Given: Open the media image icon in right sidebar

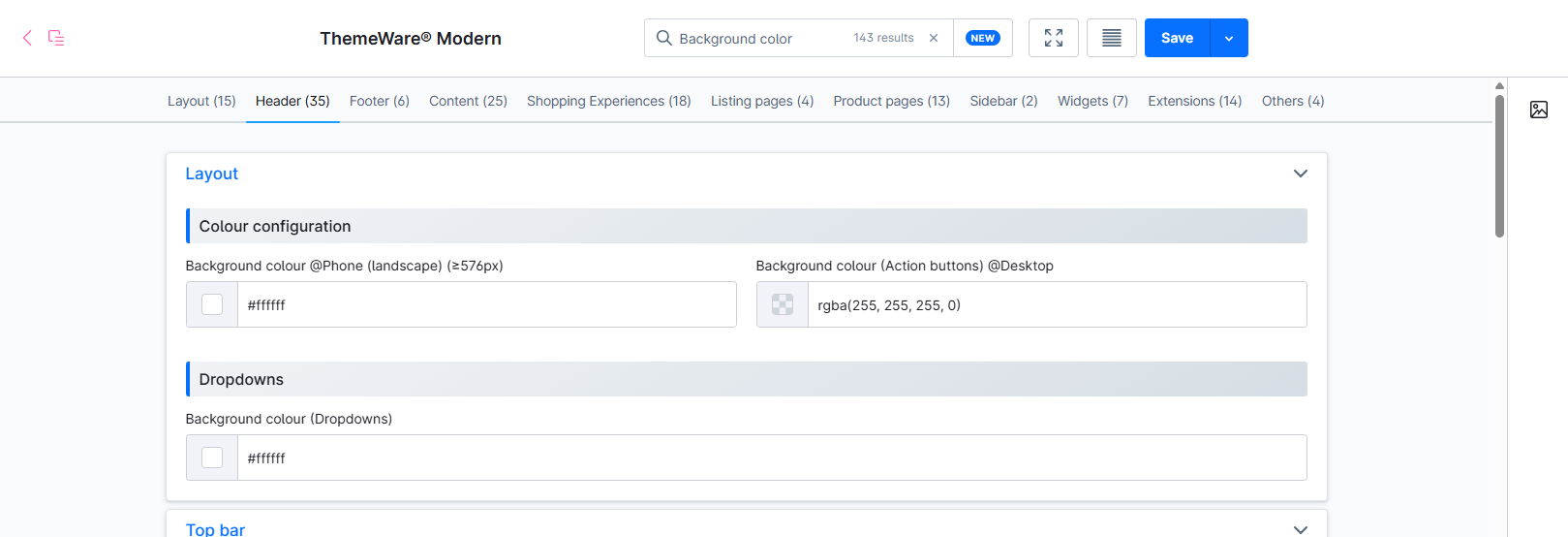Looking at the screenshot, I should 1539,110.
